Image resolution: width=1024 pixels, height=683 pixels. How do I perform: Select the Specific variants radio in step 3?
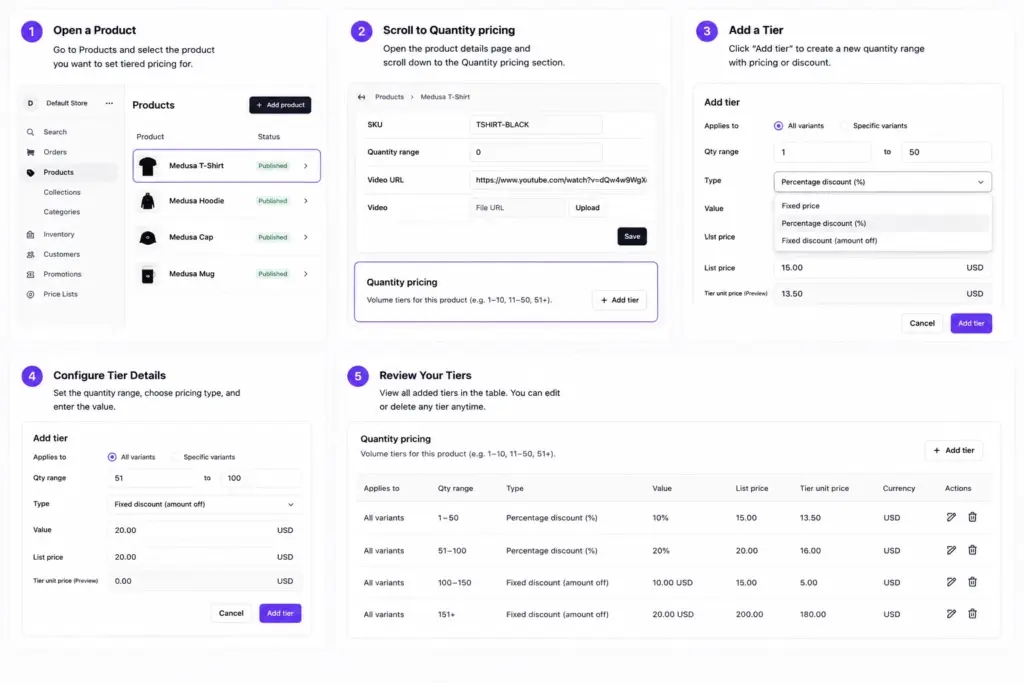[844, 125]
